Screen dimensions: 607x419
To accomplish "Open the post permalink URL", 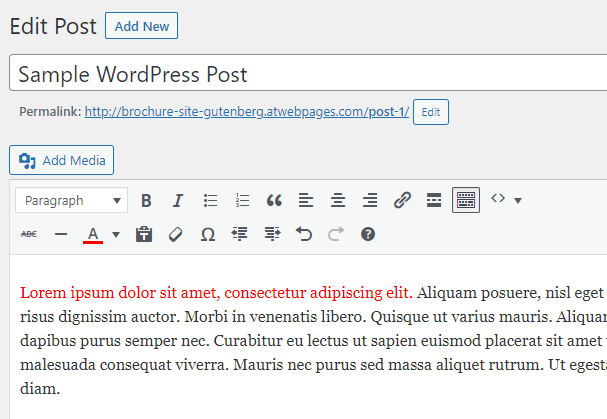I will 247,112.
